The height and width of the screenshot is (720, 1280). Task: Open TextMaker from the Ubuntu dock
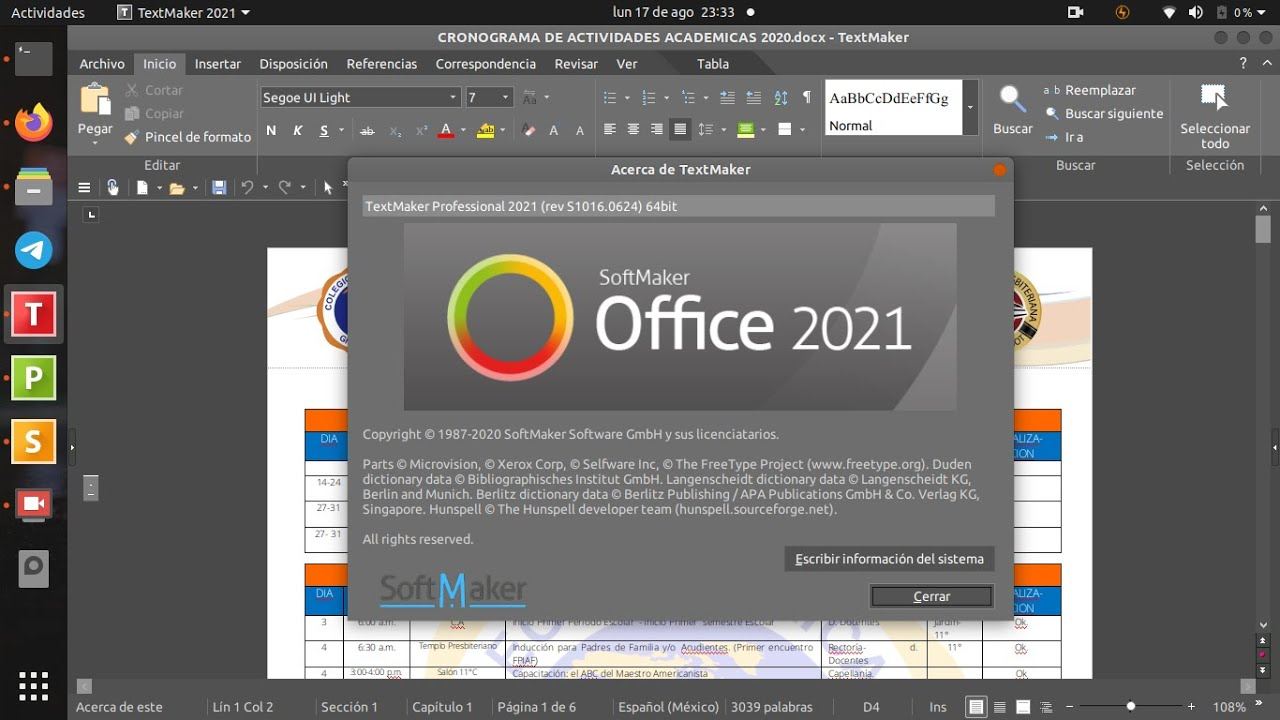coord(33,314)
